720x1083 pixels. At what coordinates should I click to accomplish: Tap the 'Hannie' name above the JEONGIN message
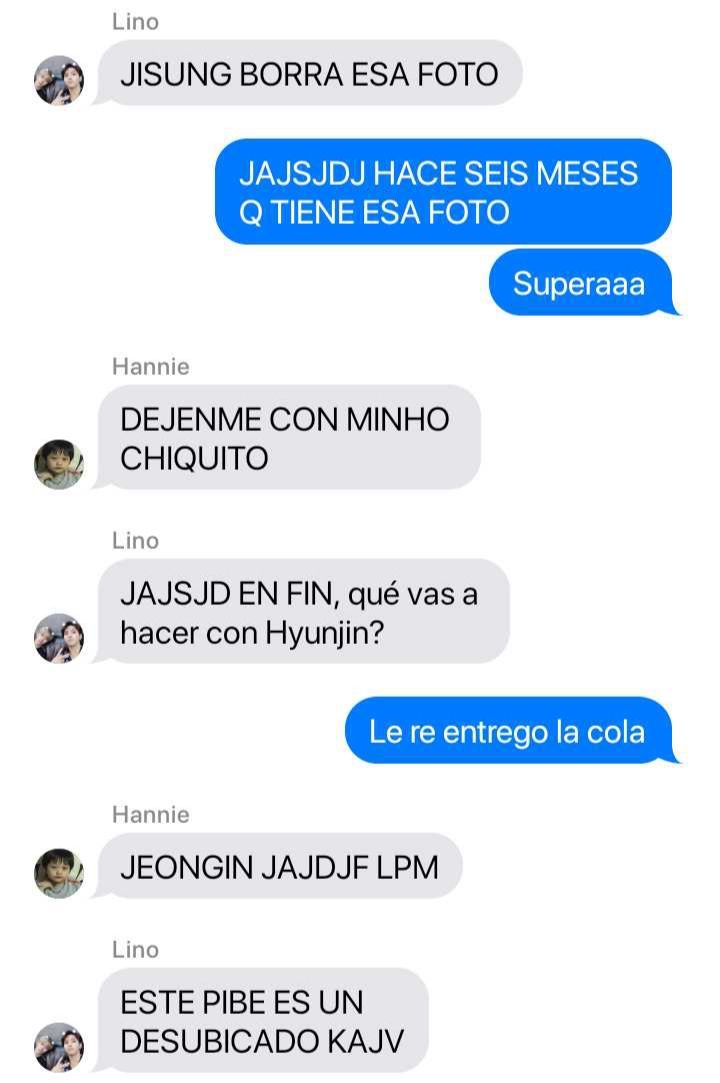coord(151,814)
